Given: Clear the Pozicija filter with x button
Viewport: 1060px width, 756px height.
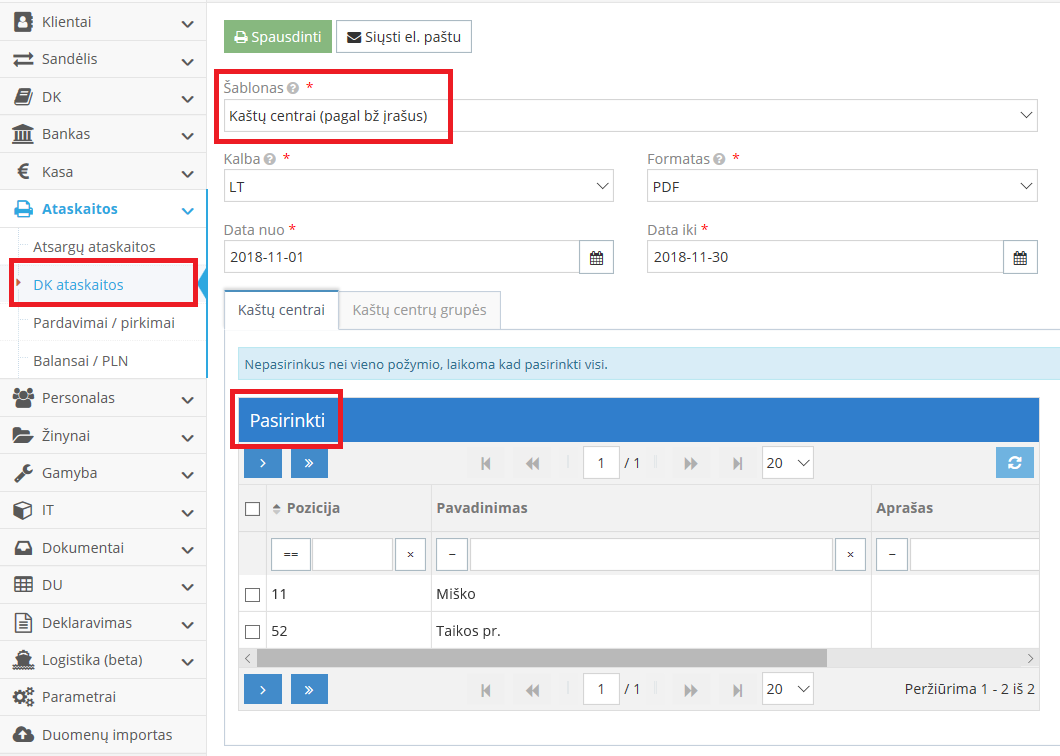Looking at the screenshot, I should 410,554.
